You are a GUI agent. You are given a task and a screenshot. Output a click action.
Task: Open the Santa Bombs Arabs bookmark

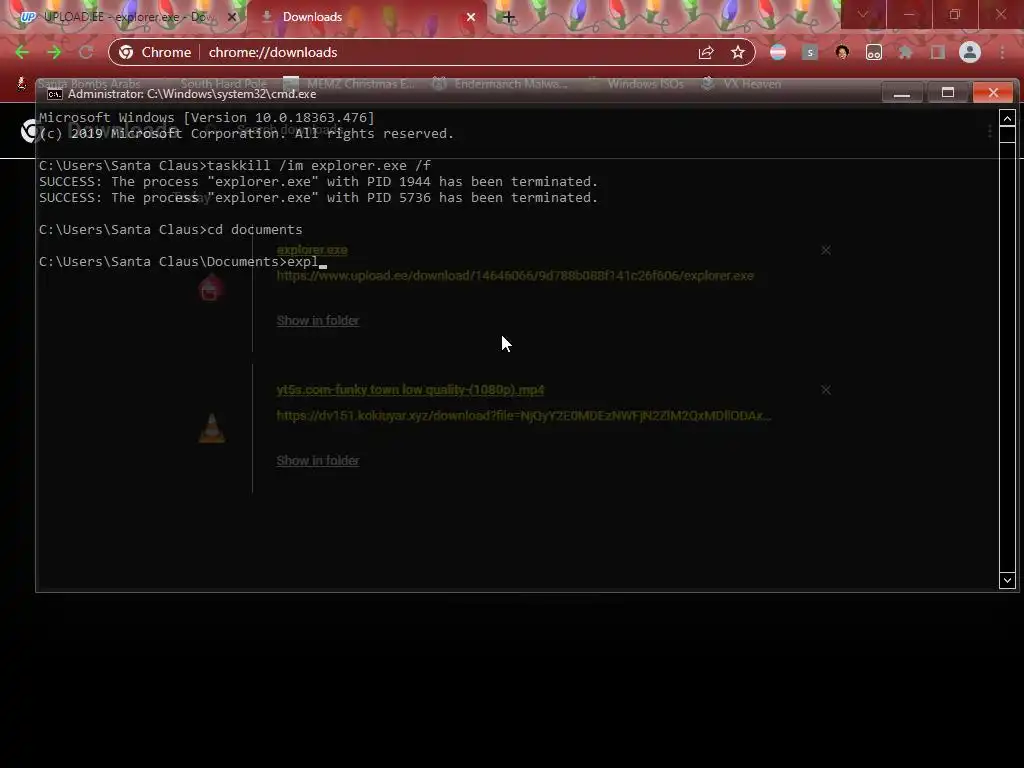pos(81,84)
